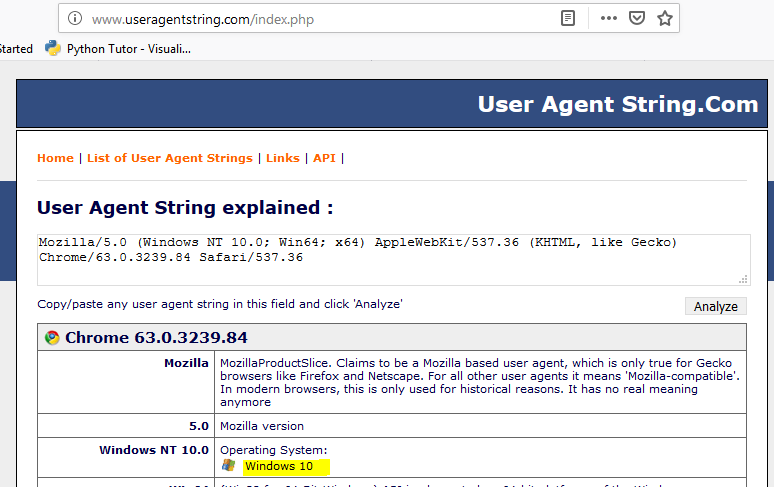Click the 'Chrome 63.0.3239.84' result heading
The height and width of the screenshot is (487, 774).
point(156,337)
